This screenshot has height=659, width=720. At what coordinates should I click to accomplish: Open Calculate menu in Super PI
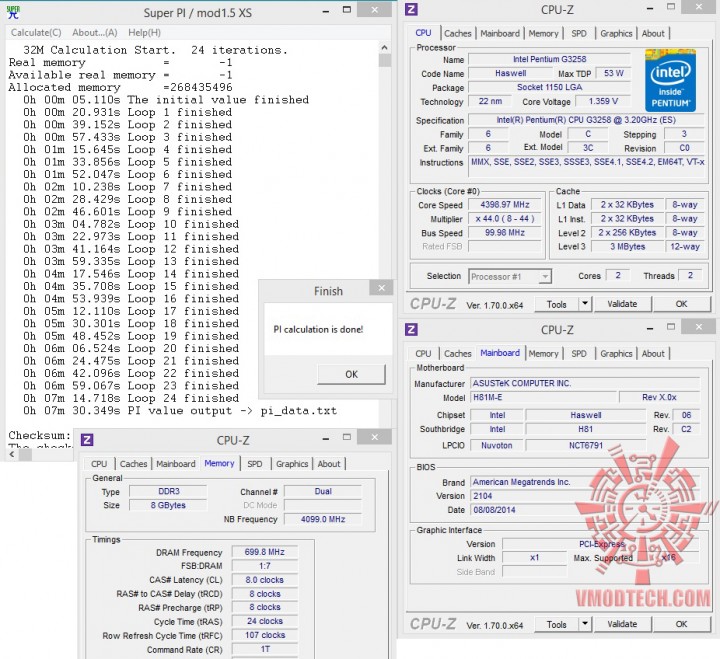click(36, 33)
